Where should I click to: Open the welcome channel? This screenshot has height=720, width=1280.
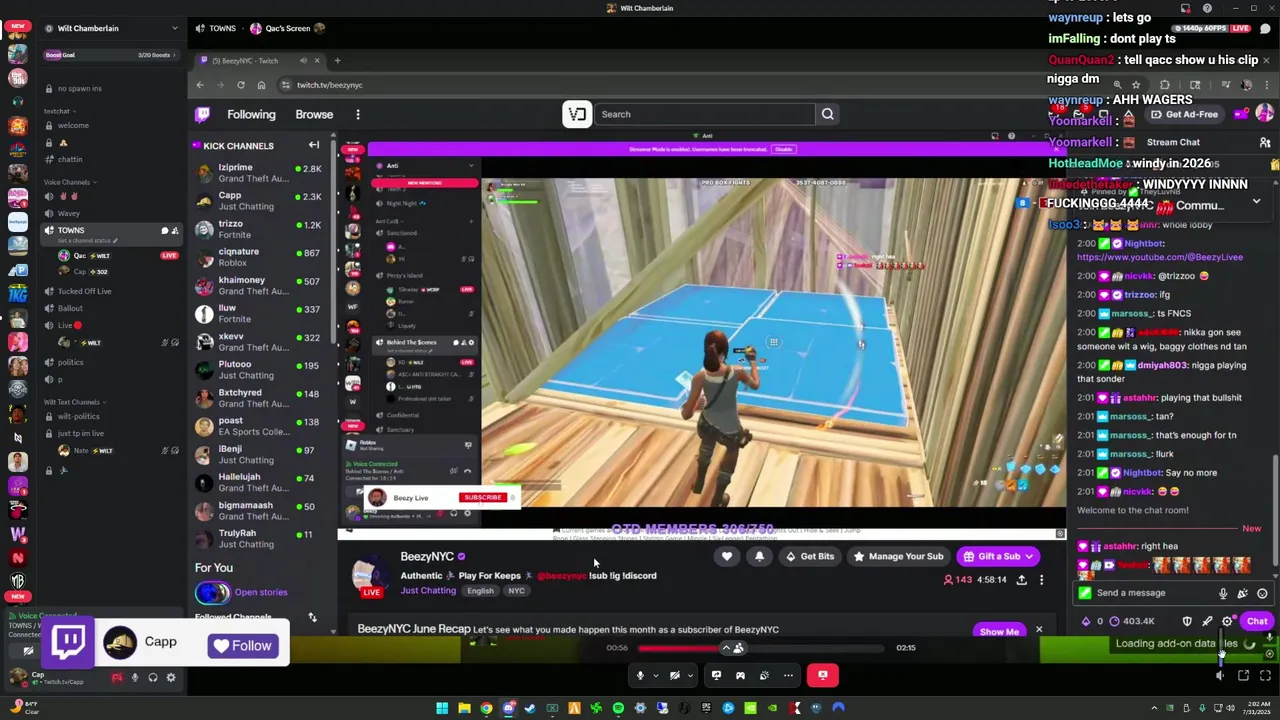pyautogui.click(x=110, y=126)
